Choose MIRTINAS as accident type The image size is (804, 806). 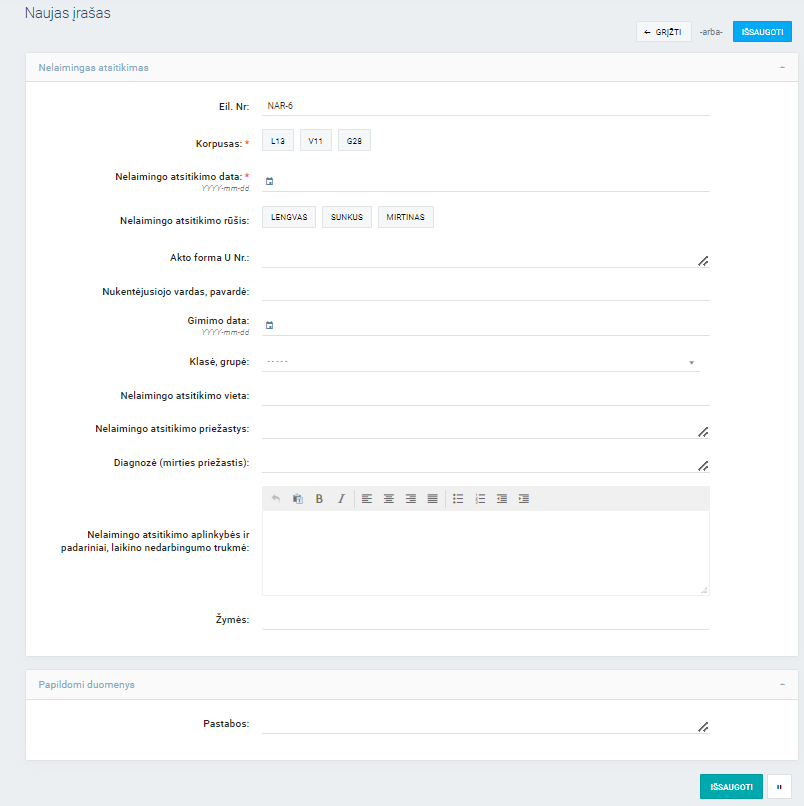pyautogui.click(x=405, y=217)
